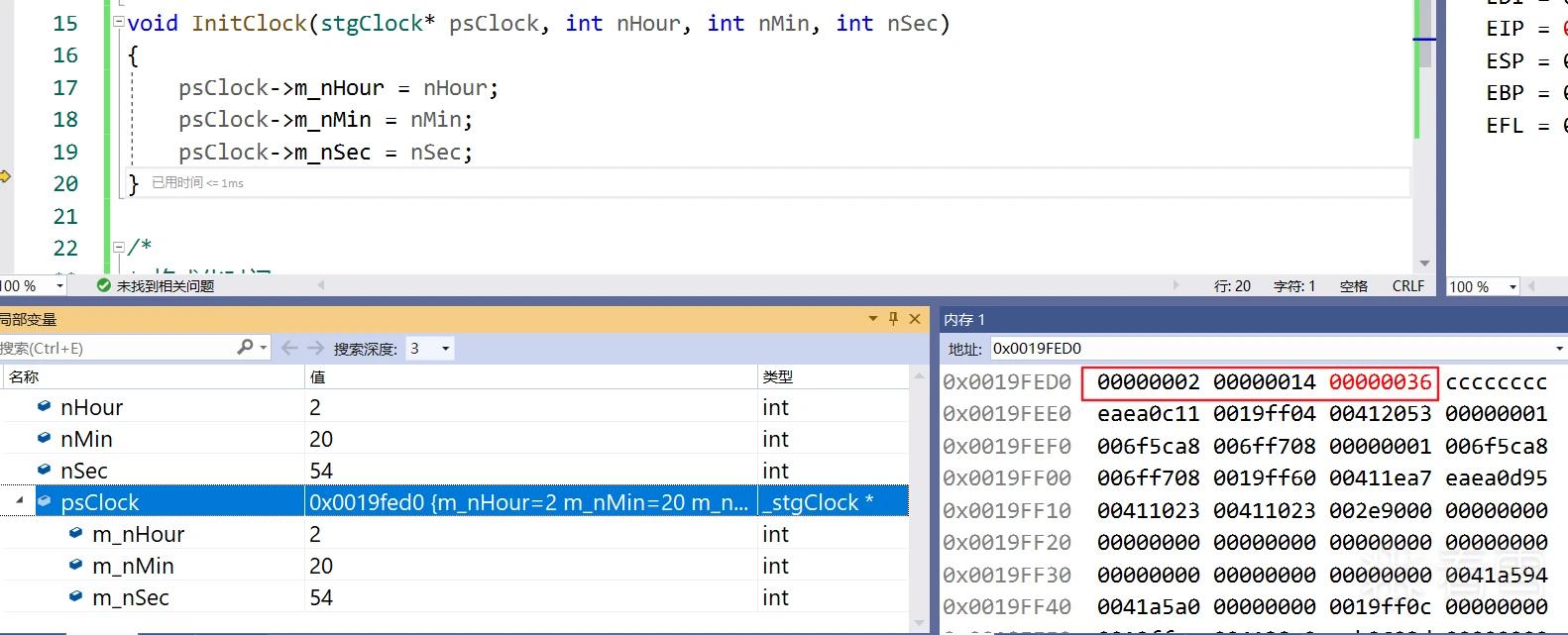Click line 17 psClock->m_nHour = nHour;
Screen dimensions: 1568x635
(x=338, y=88)
